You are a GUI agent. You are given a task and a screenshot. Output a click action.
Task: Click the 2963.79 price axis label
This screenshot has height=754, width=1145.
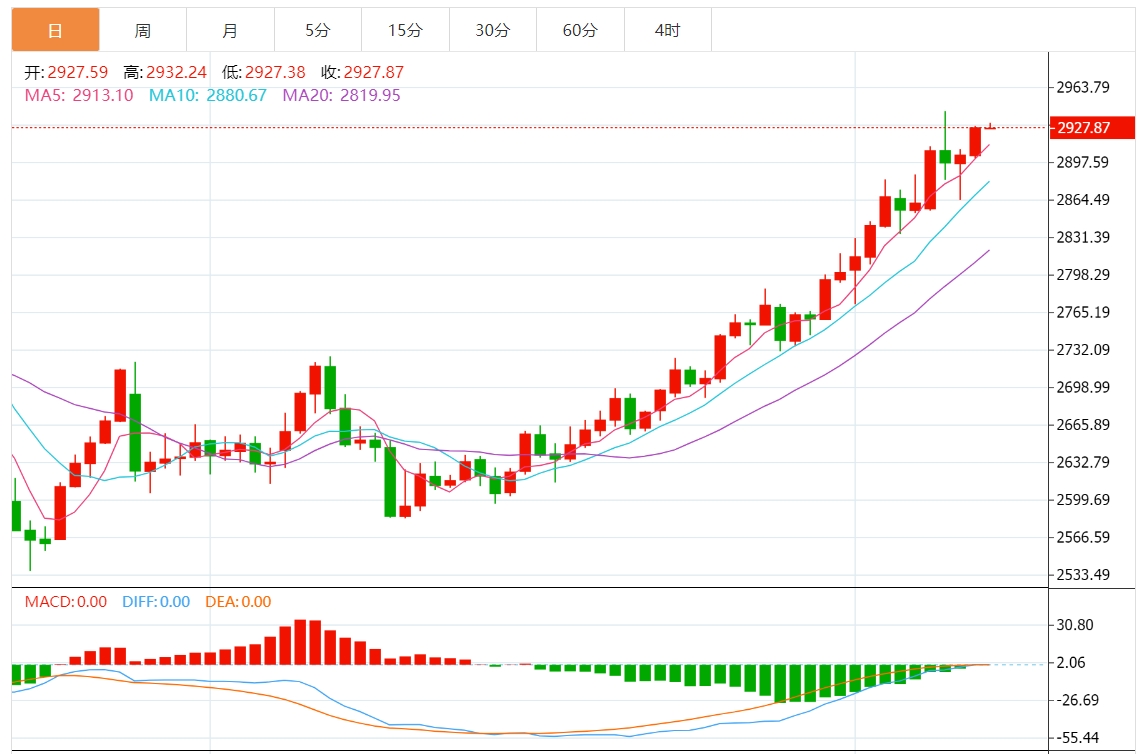click(x=1083, y=88)
